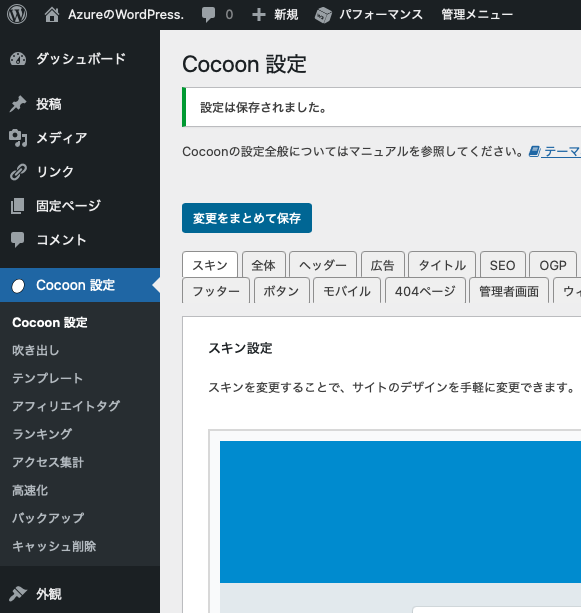Switch to フッター tab
The width and height of the screenshot is (581, 613).
(x=216, y=291)
